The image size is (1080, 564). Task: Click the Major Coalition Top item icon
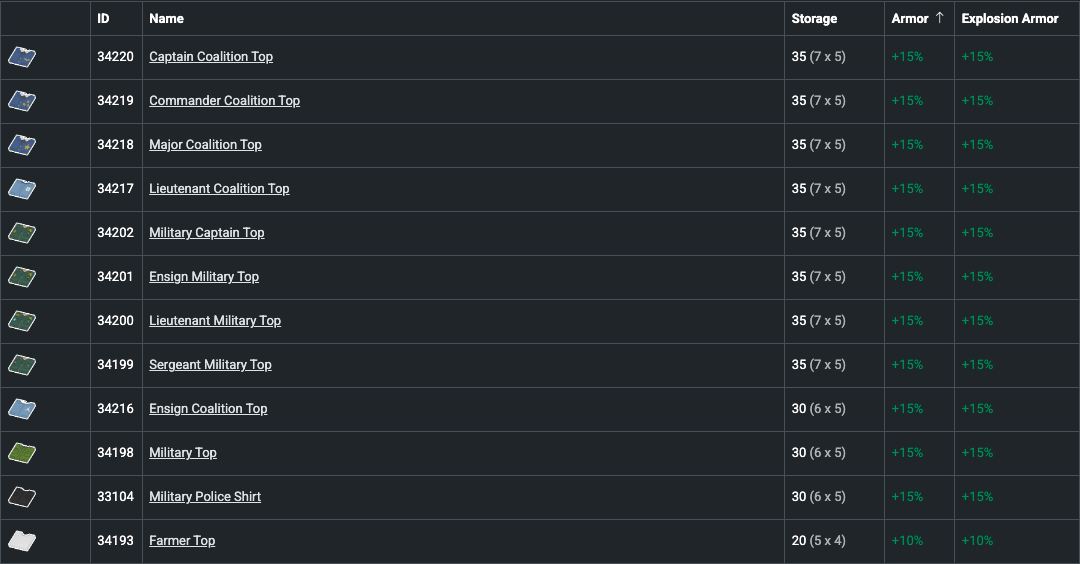[x=22, y=145]
